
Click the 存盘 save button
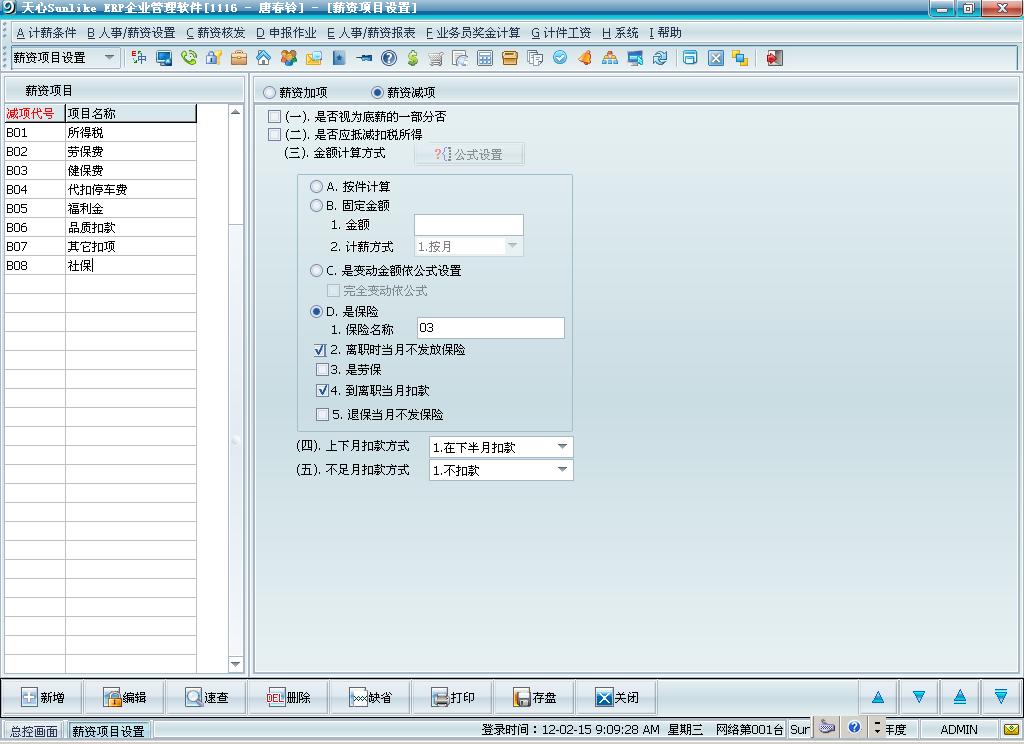[535, 698]
